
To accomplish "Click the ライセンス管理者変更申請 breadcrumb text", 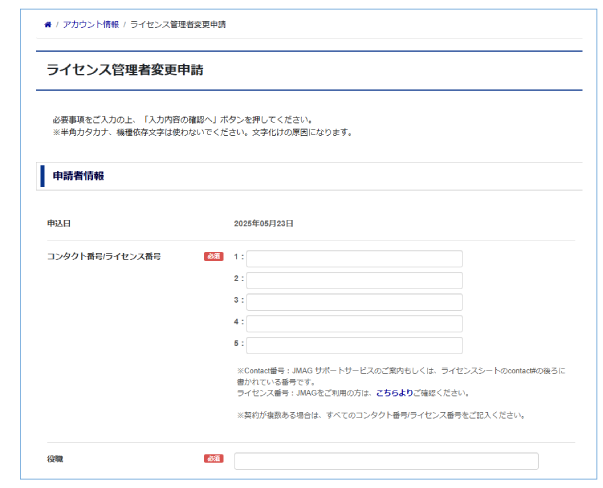I will pos(178,25).
